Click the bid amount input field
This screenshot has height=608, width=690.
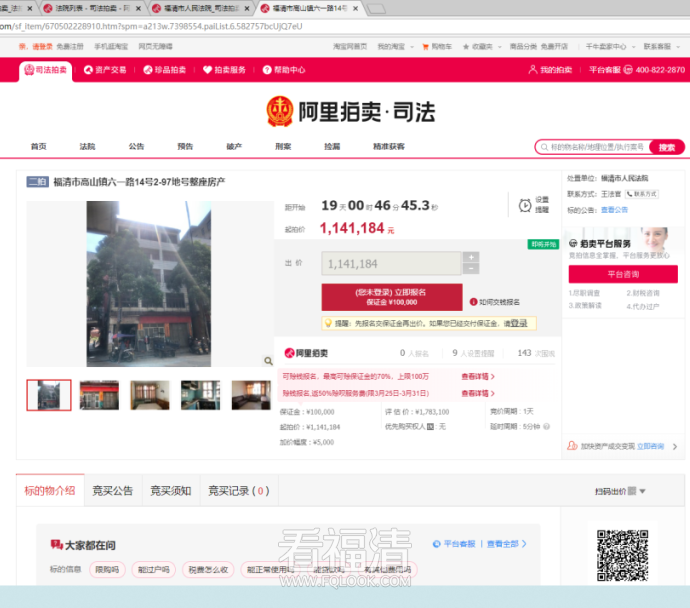pyautogui.click(x=391, y=264)
